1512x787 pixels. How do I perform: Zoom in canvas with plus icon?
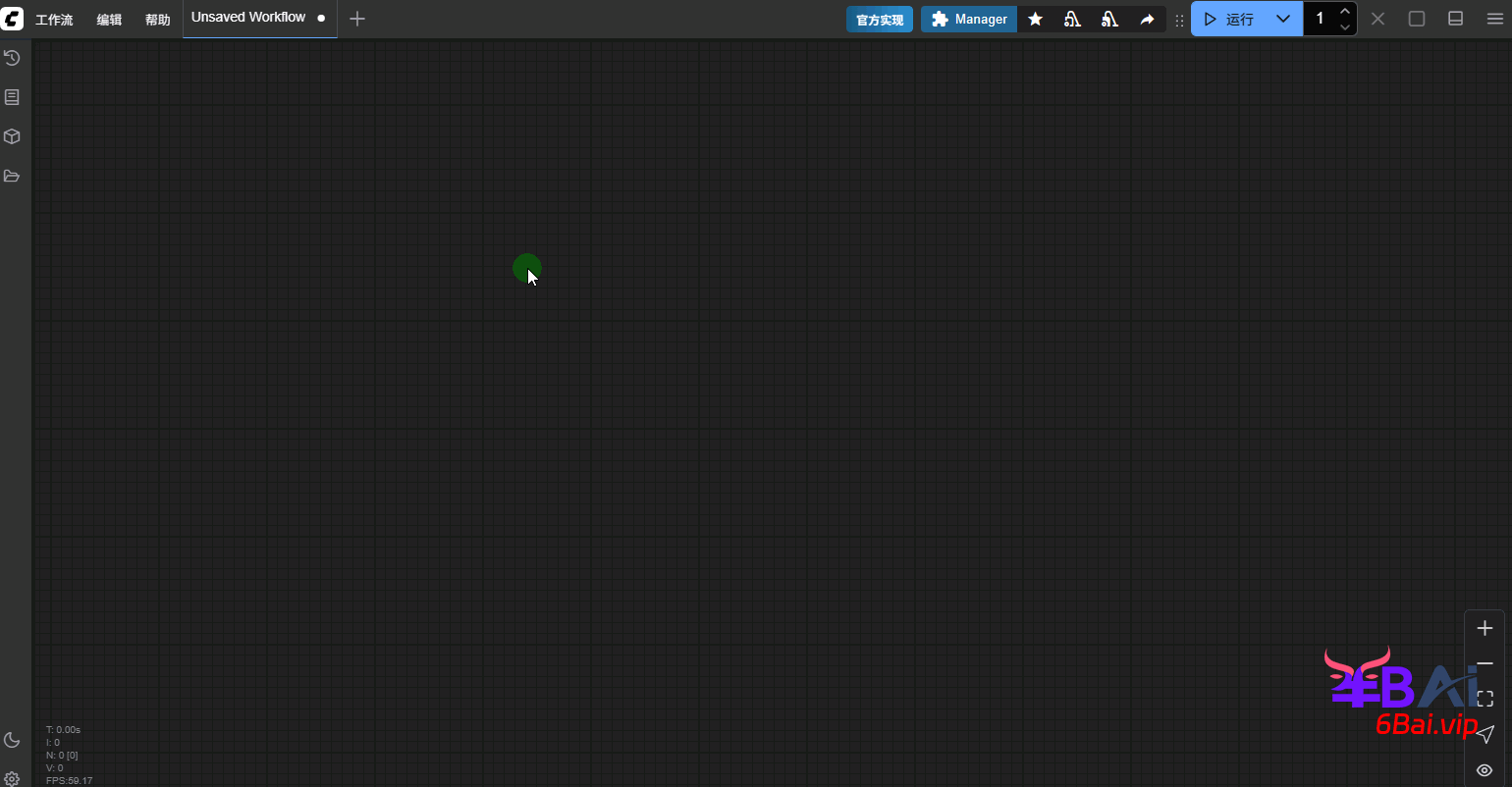tap(1485, 628)
